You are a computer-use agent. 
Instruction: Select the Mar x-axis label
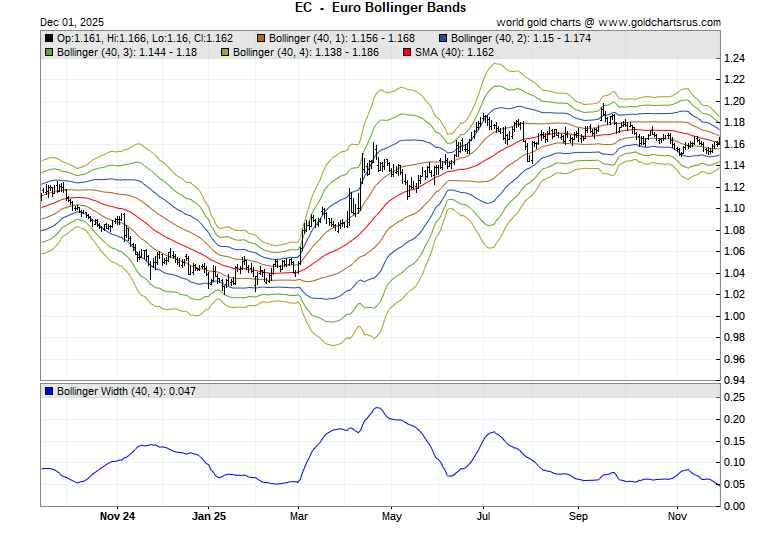299,517
